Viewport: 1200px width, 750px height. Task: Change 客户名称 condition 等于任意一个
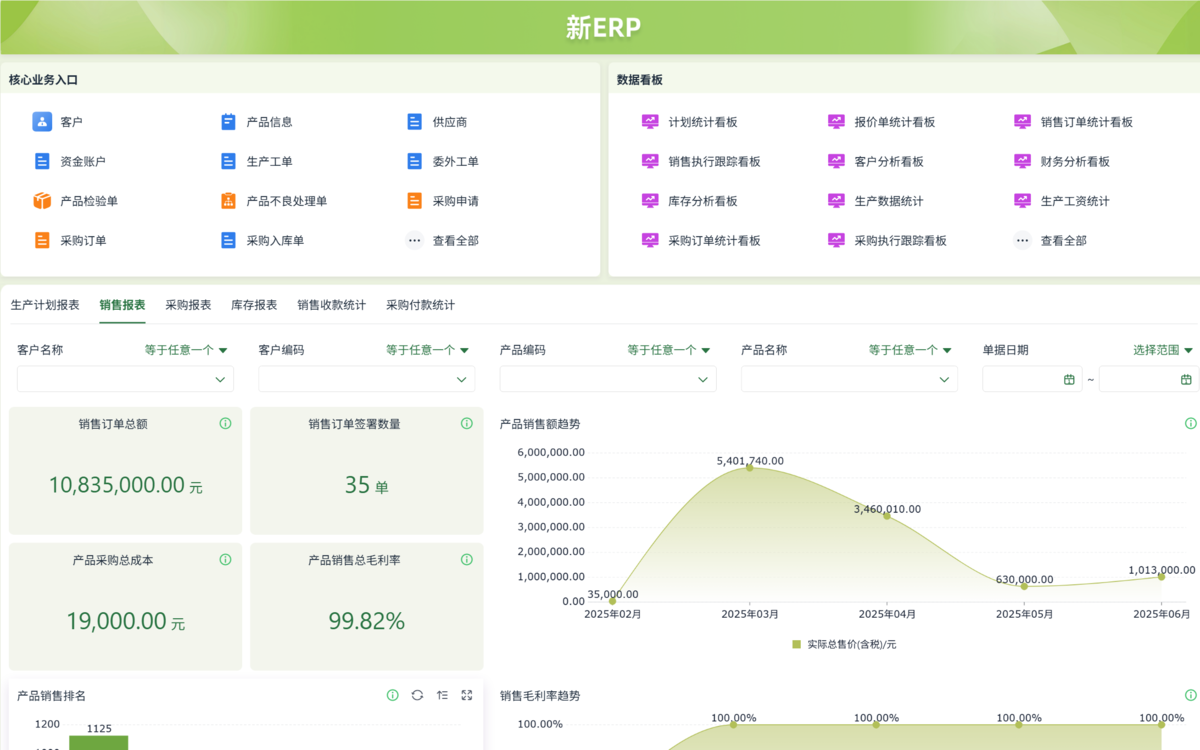click(x=186, y=350)
